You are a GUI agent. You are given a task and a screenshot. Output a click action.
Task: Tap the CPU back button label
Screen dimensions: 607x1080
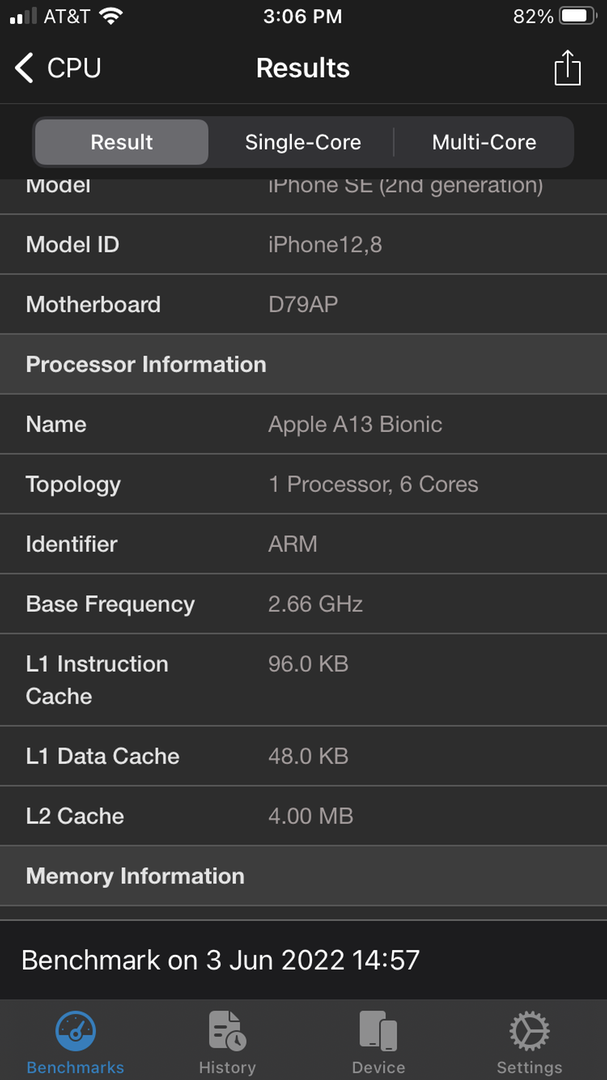point(74,68)
